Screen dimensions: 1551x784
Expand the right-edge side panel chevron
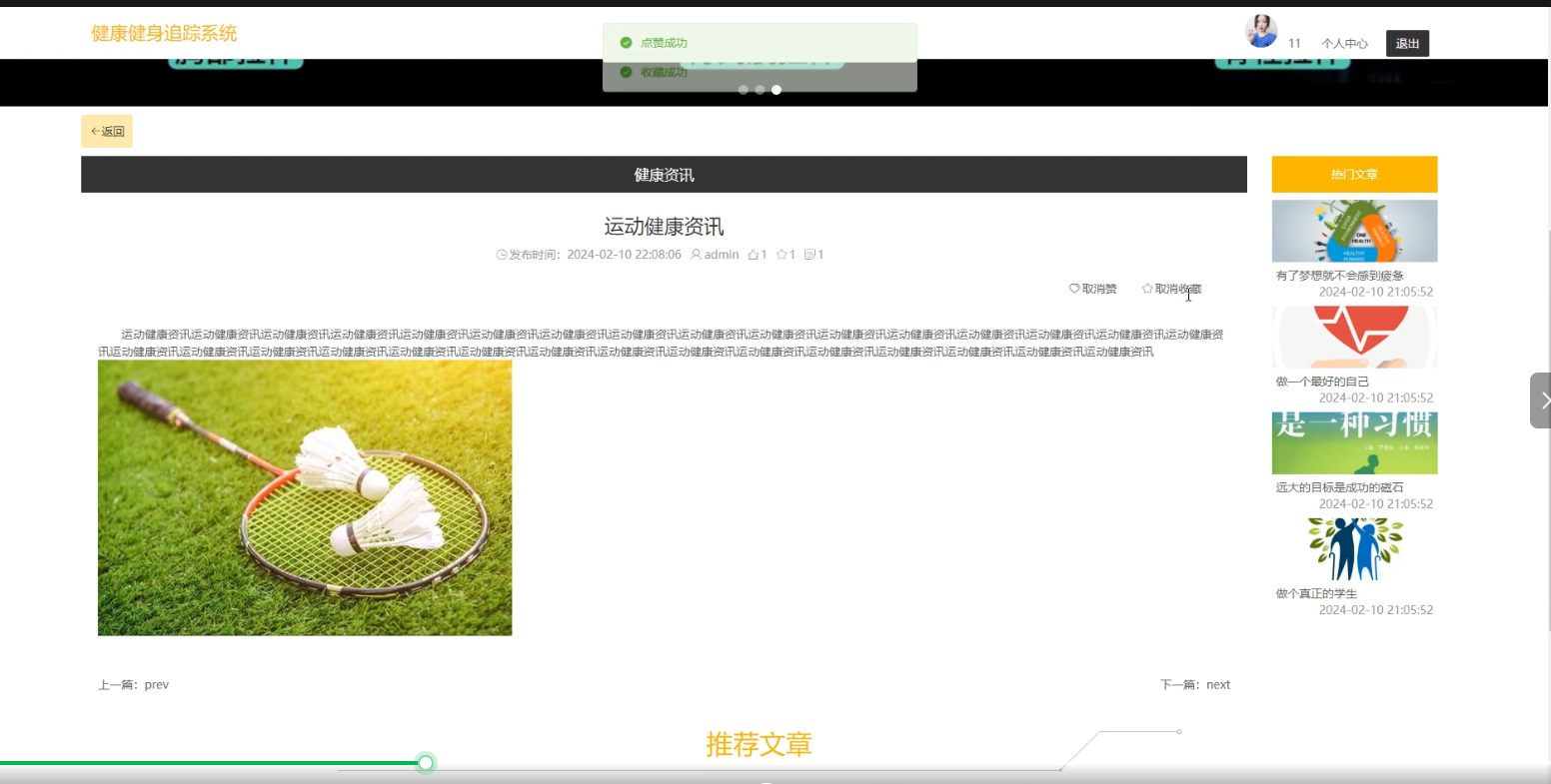[1544, 399]
